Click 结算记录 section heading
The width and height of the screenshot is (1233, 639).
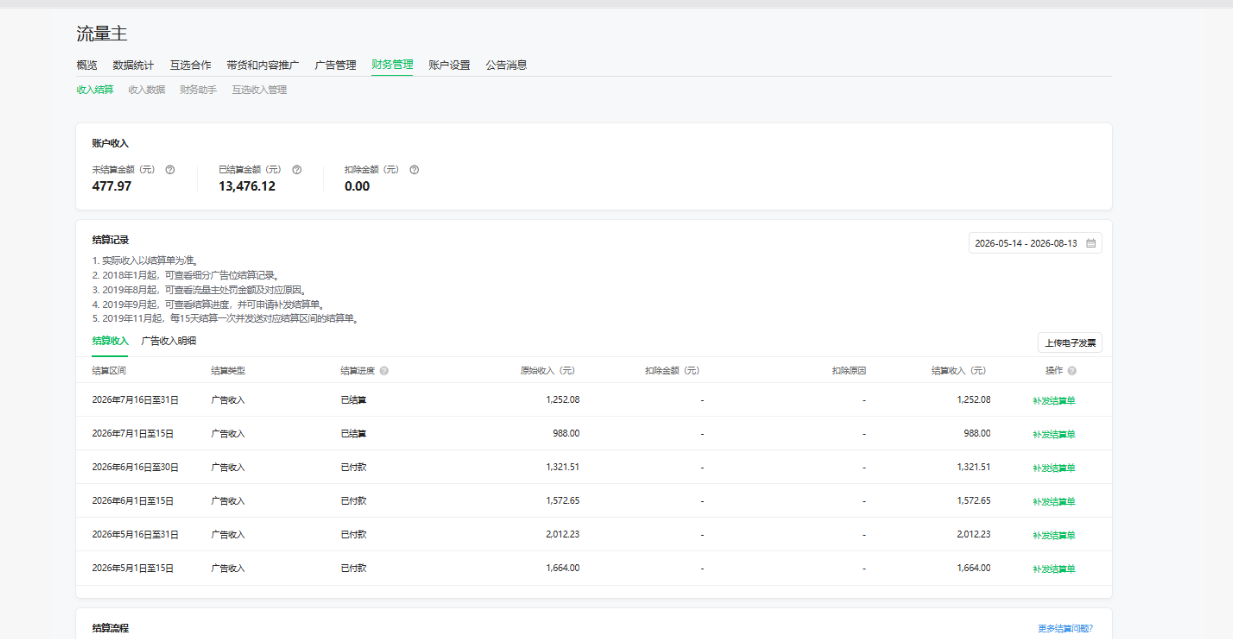click(110, 240)
